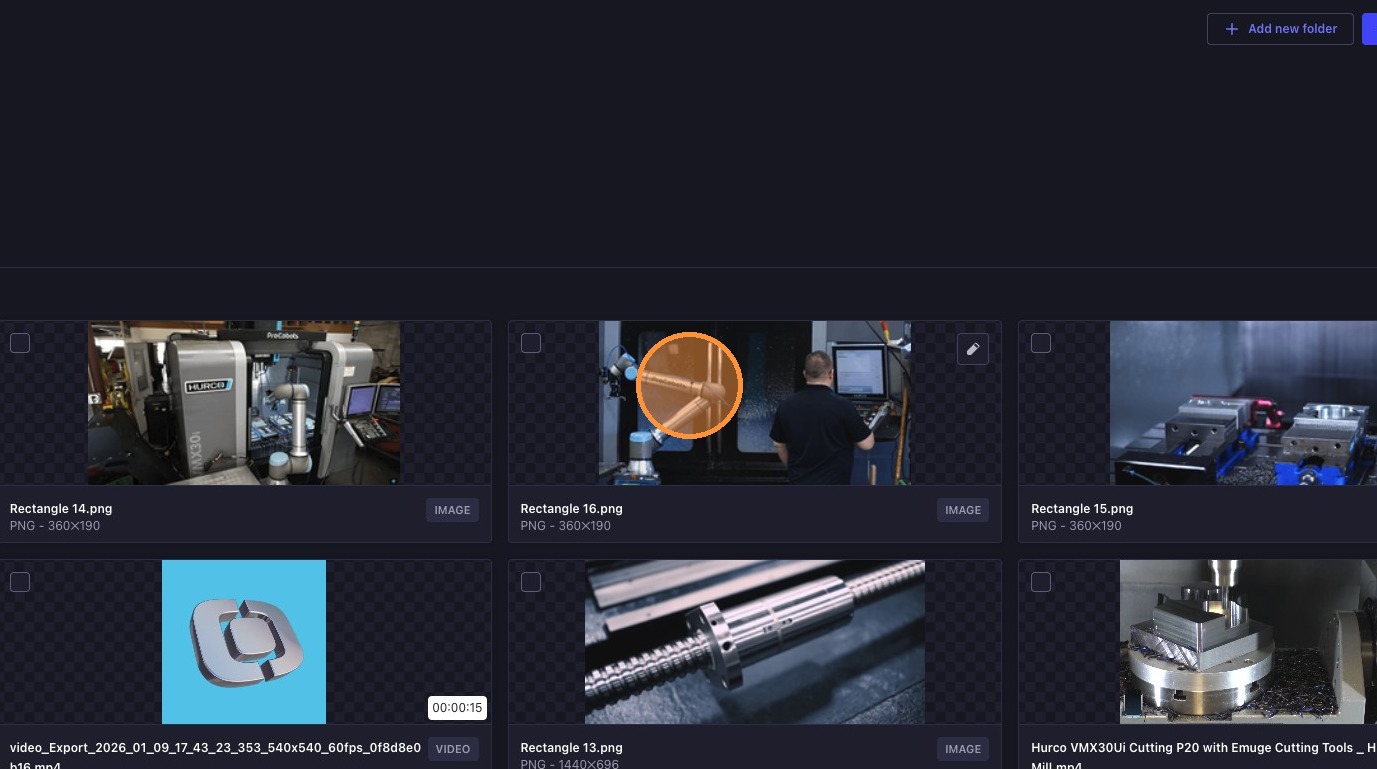Select the blue logo video checkbox

click(20, 582)
